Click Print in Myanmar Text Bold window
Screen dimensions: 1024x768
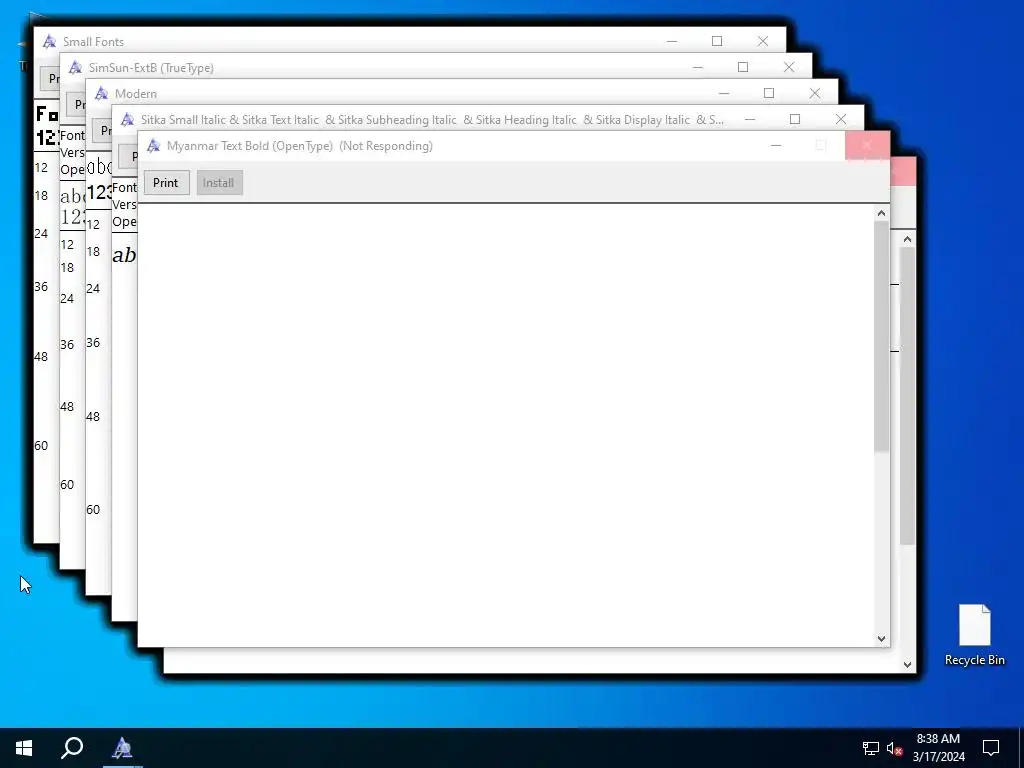click(x=166, y=183)
